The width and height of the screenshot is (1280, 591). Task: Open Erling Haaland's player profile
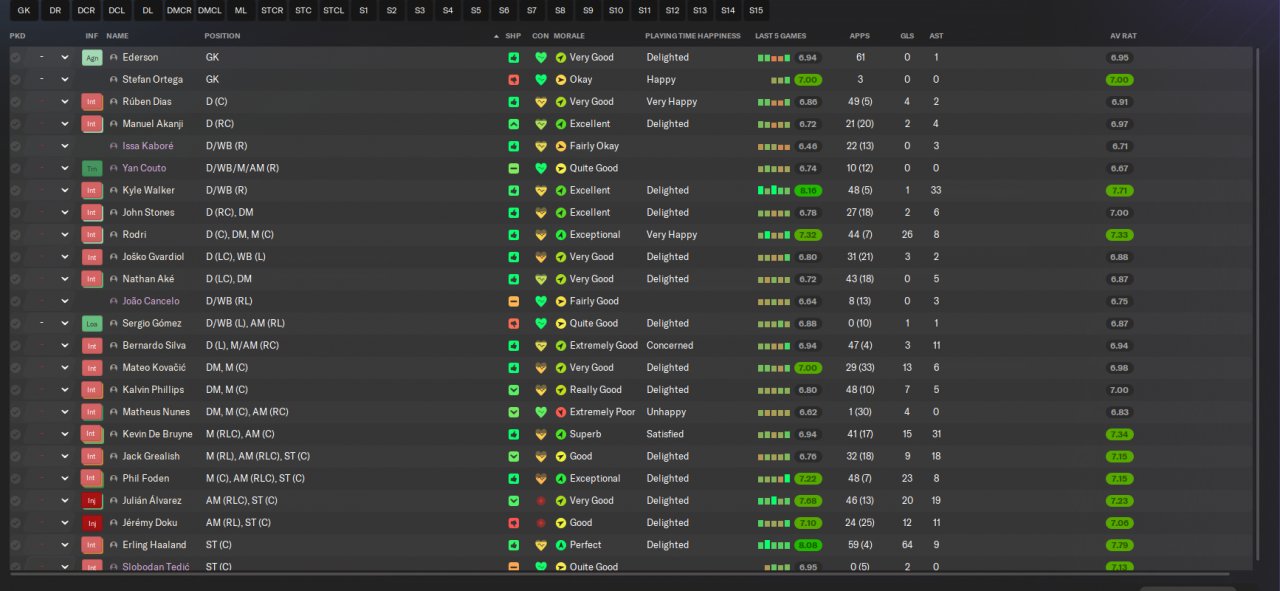154,545
